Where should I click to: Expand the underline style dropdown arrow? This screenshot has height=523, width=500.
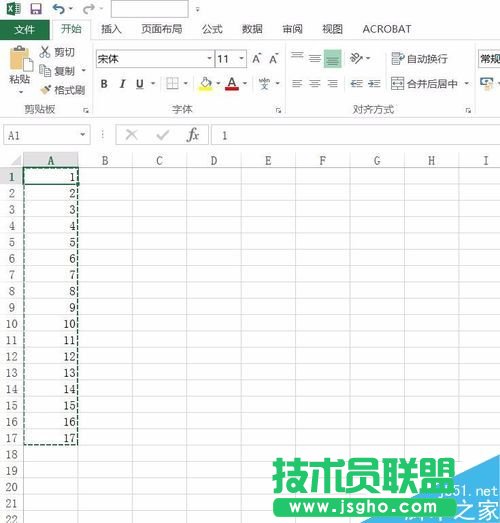[153, 83]
